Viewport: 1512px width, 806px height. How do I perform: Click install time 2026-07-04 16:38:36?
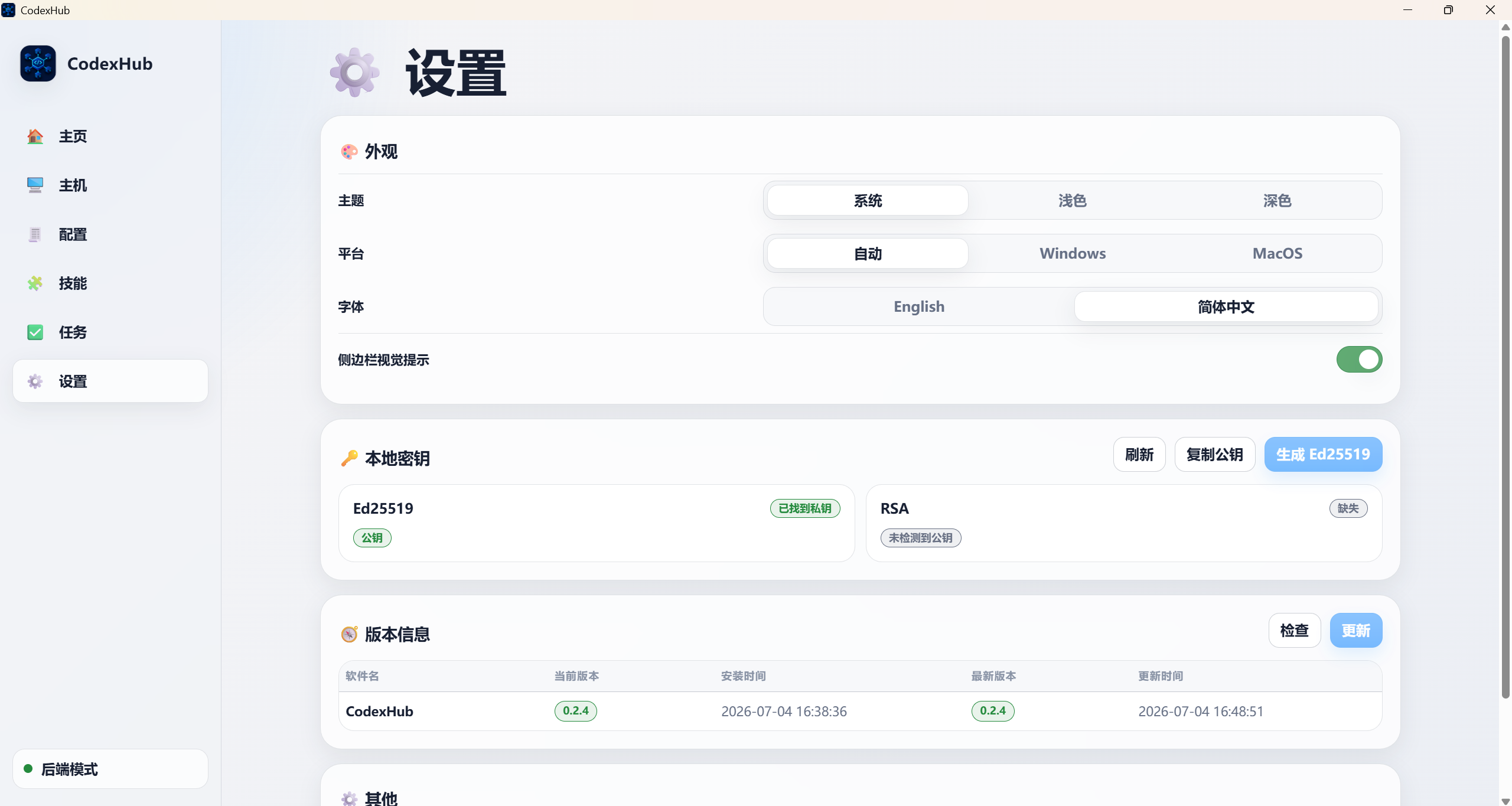[784, 712]
